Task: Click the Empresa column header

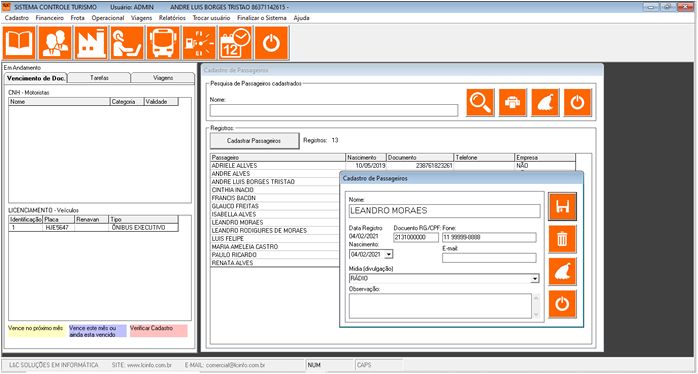Action: 545,158
